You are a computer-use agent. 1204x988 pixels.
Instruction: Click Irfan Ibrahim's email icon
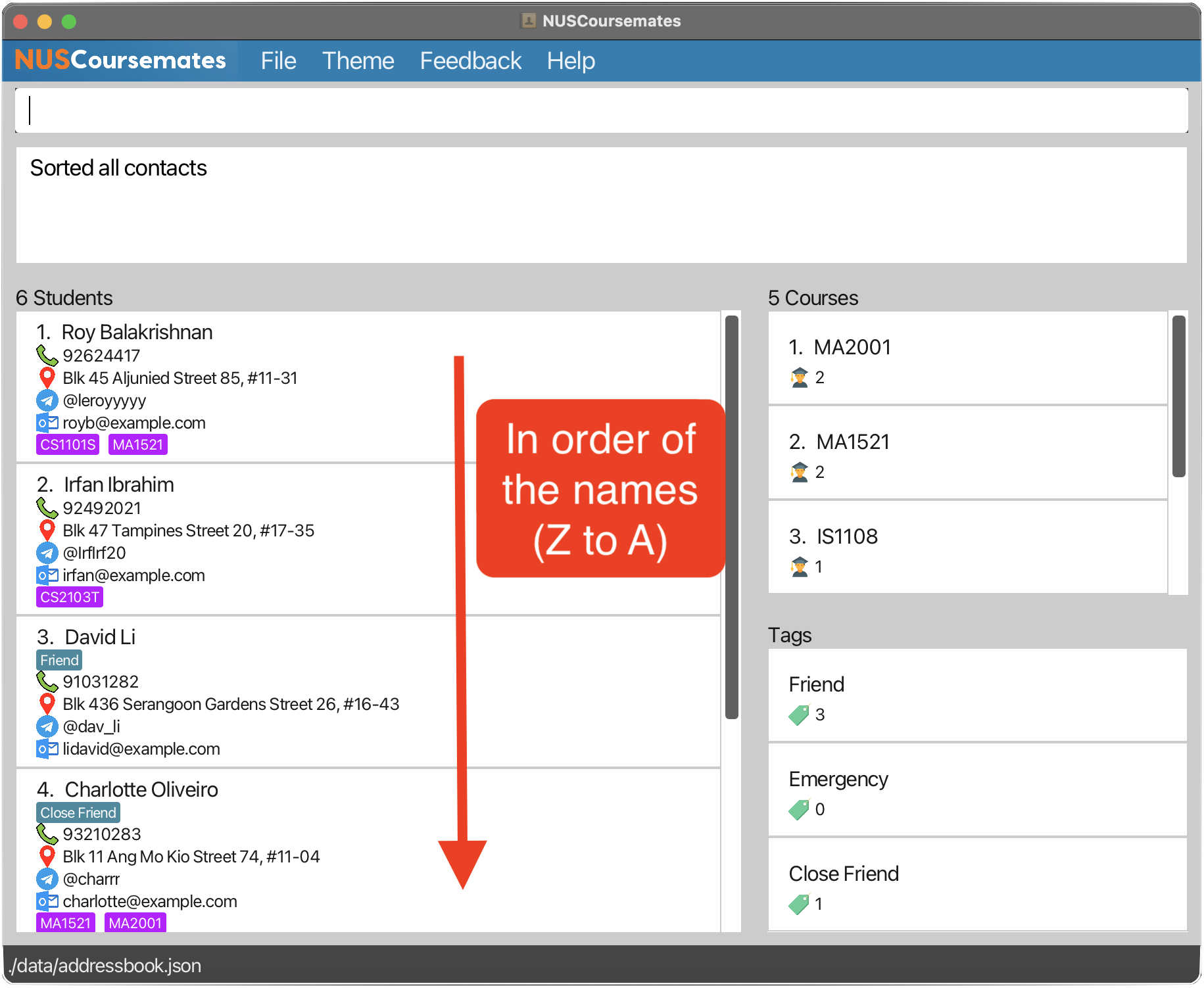47,575
